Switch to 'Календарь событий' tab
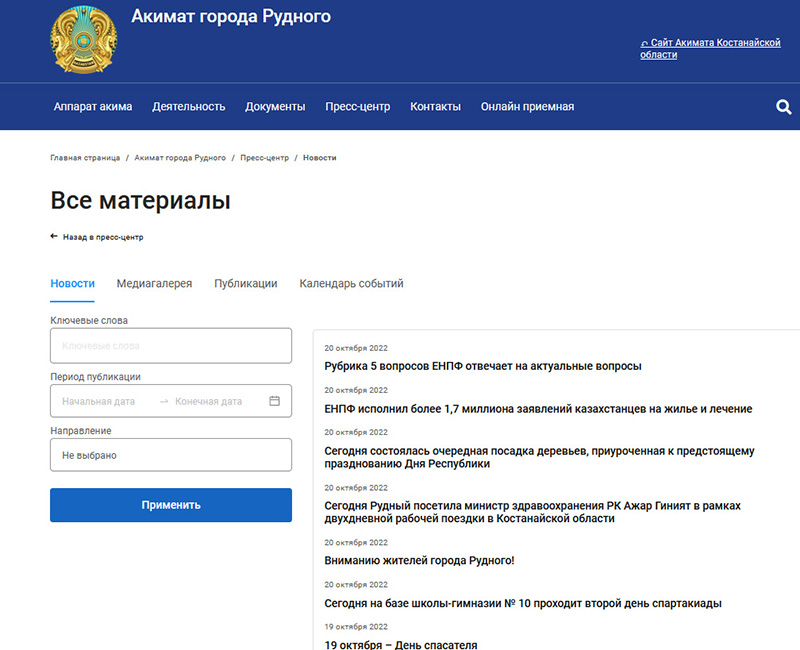The height and width of the screenshot is (650, 800). click(351, 284)
